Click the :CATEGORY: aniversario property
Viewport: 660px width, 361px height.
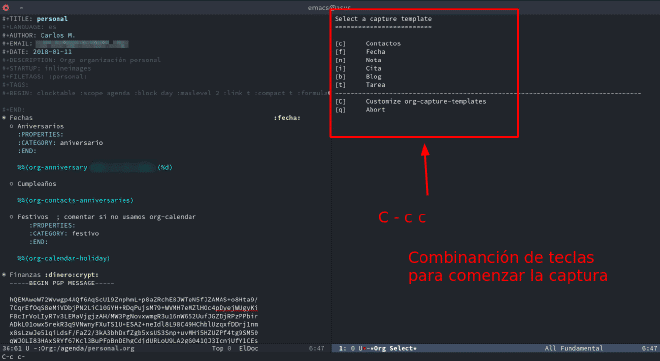point(60,143)
